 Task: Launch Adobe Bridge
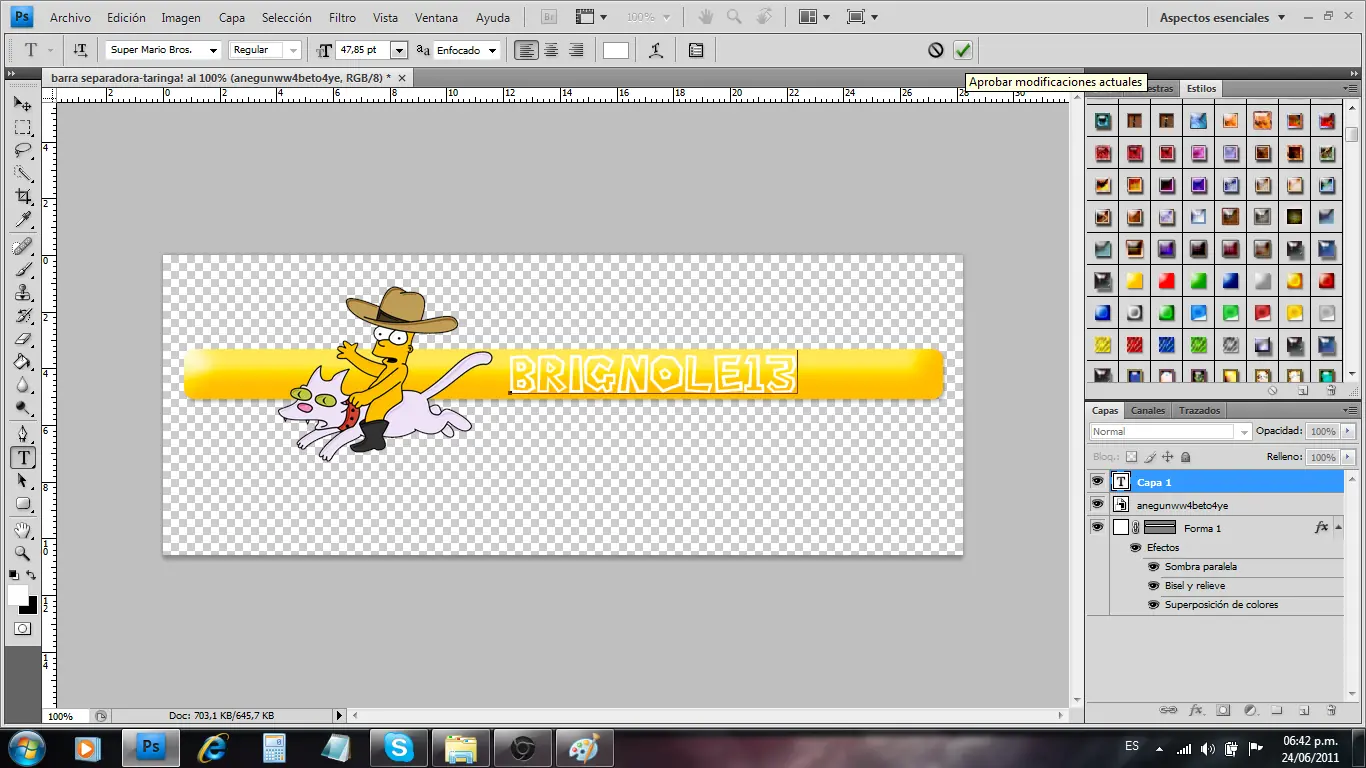tap(549, 17)
